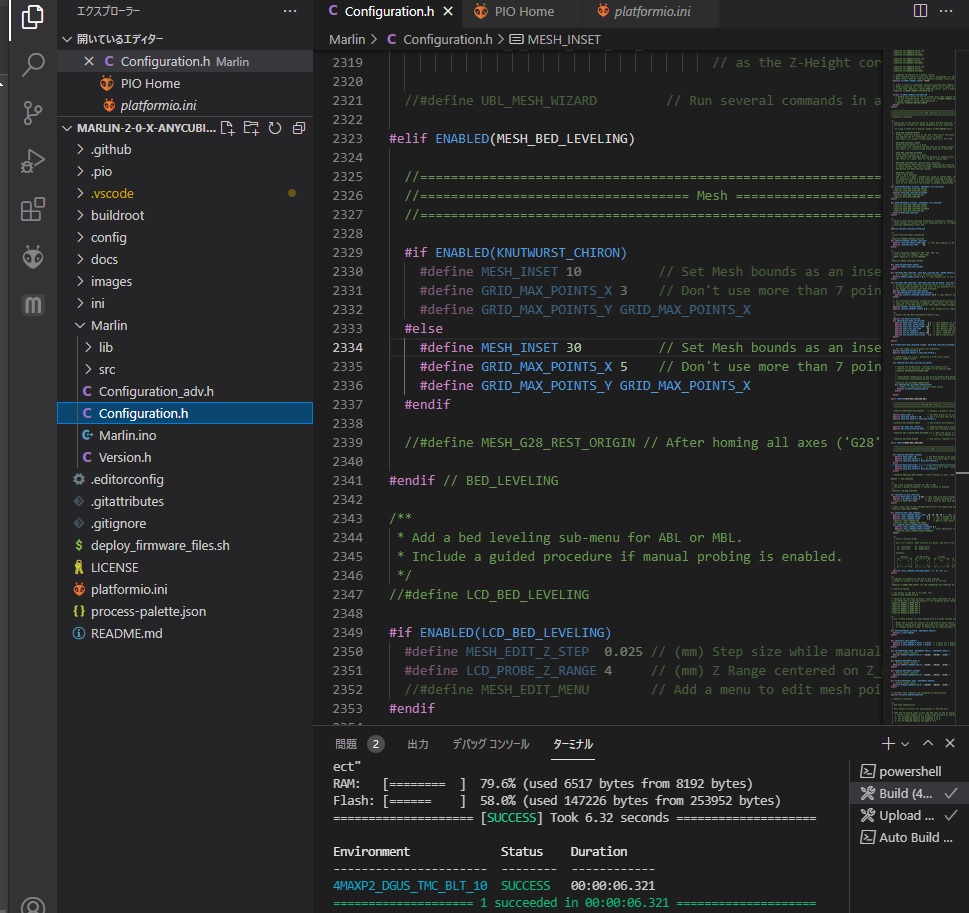Open the Extensions view
969x913 pixels.
point(32,210)
